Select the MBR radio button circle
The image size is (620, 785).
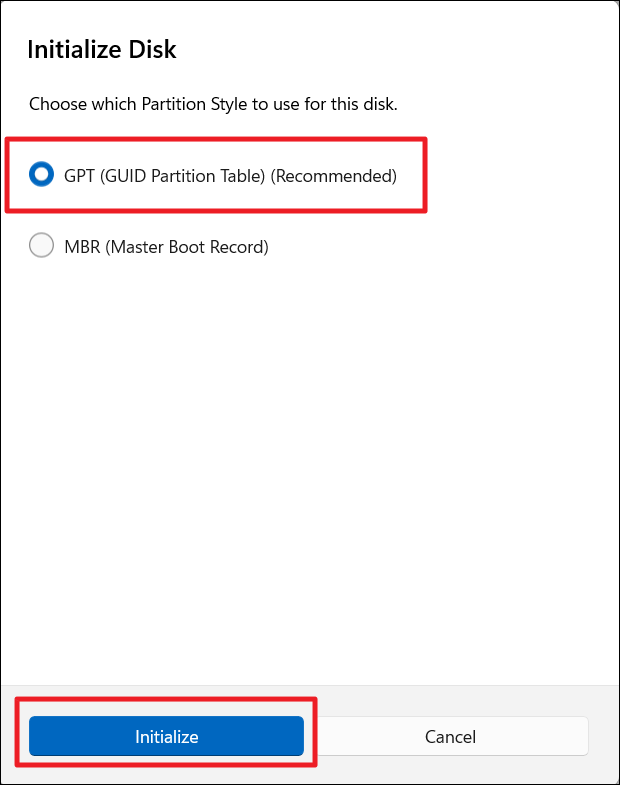coord(41,246)
